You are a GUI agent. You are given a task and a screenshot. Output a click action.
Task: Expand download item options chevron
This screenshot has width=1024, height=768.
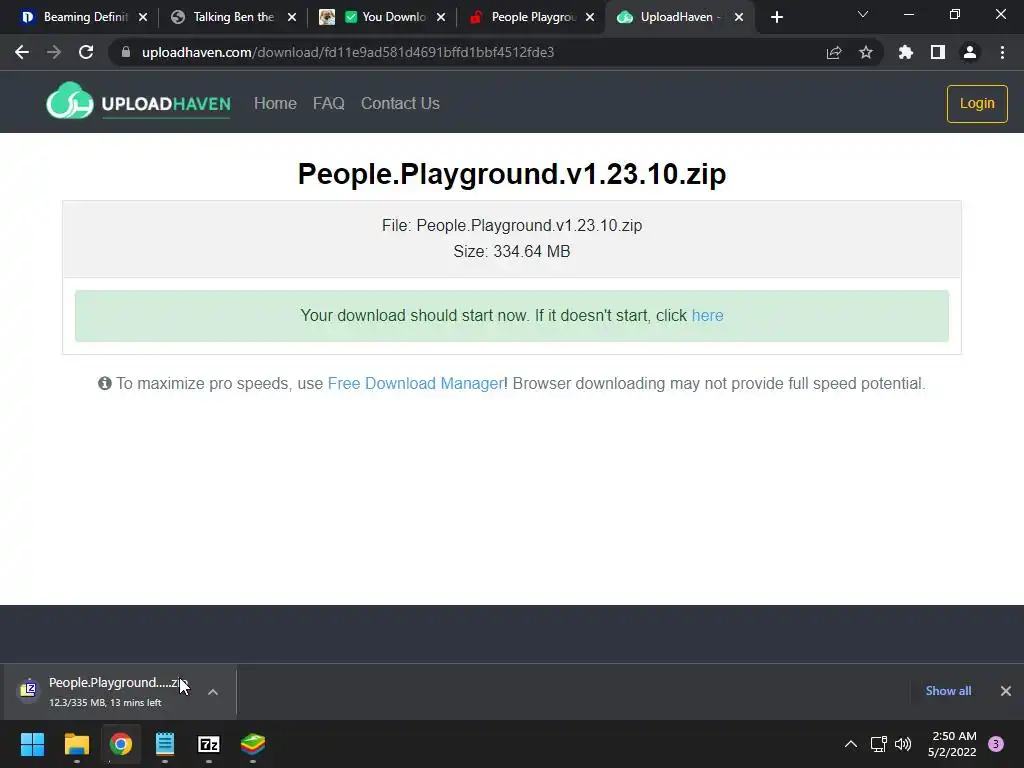pos(213,692)
